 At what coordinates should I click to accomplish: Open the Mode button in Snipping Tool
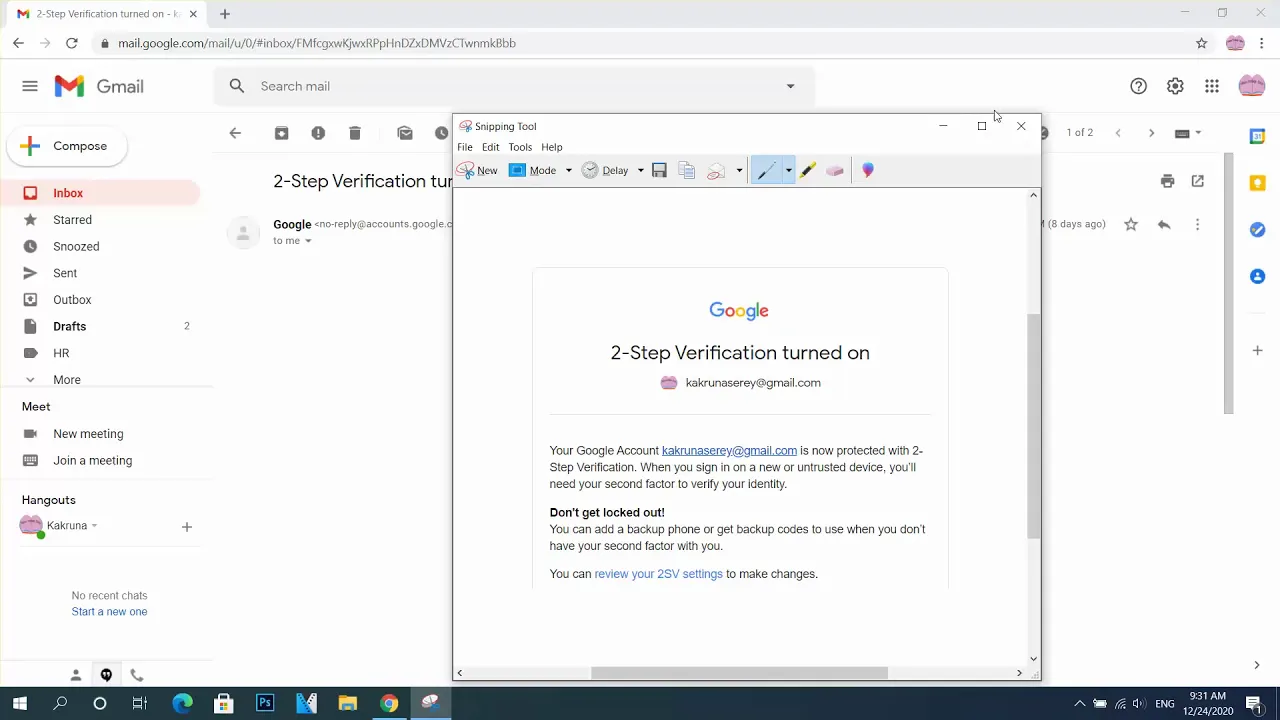click(533, 171)
